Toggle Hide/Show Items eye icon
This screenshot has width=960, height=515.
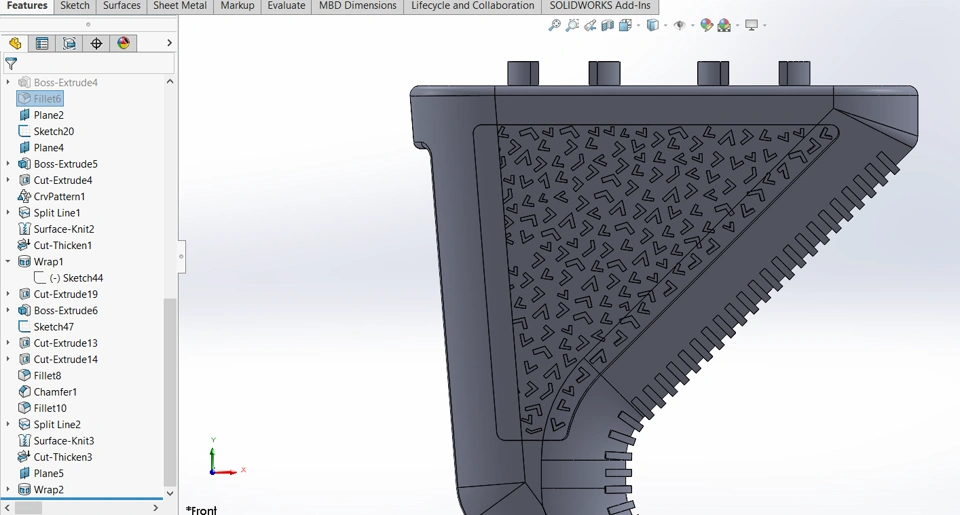[679, 25]
